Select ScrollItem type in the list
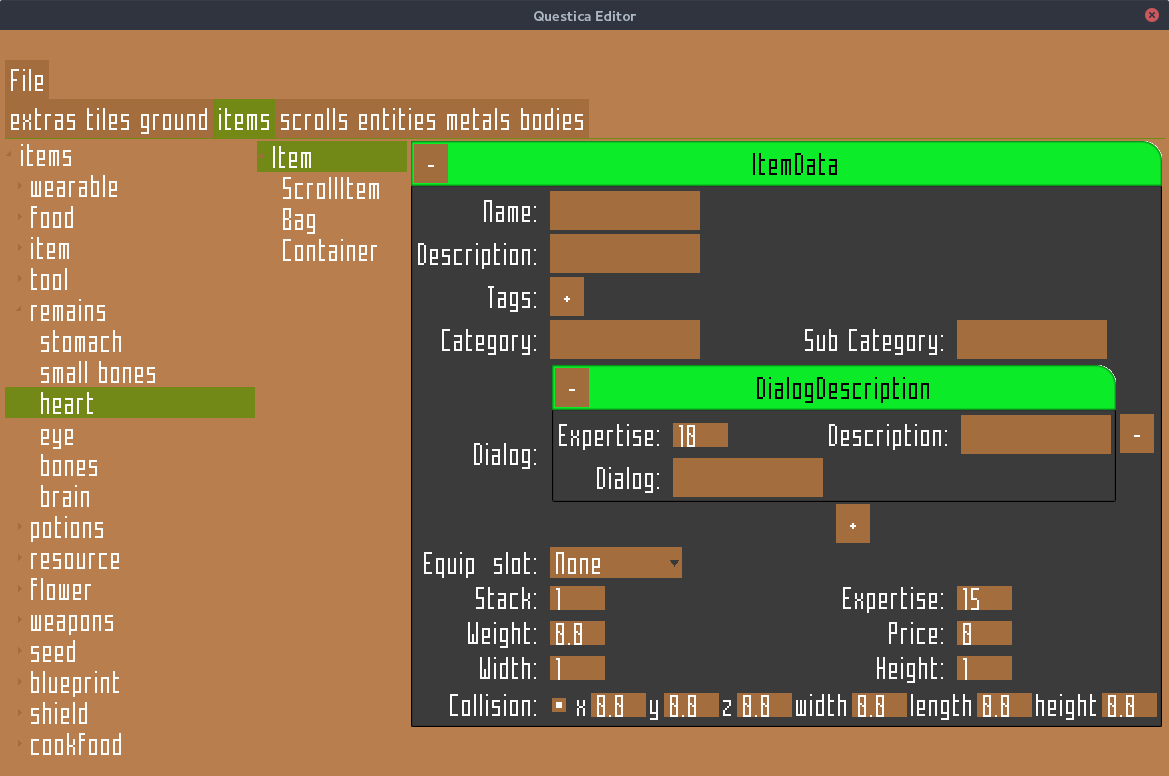Screen dimensions: 1169x776 [x=330, y=189]
